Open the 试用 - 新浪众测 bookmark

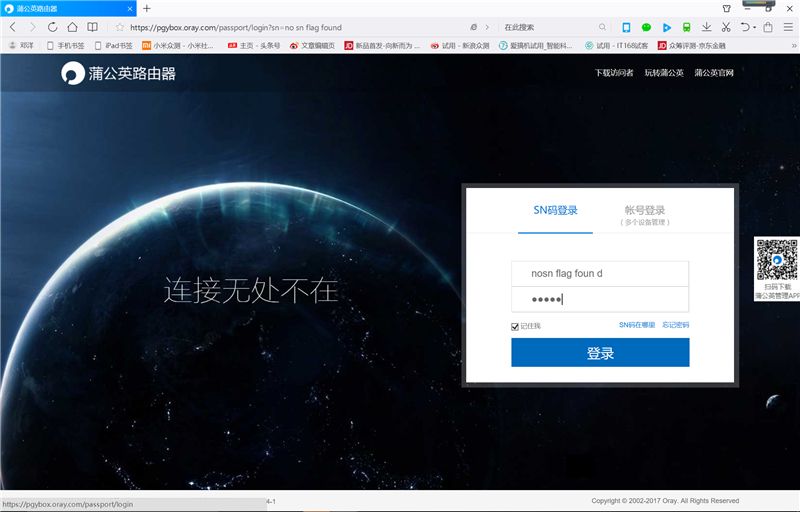pyautogui.click(x=460, y=45)
